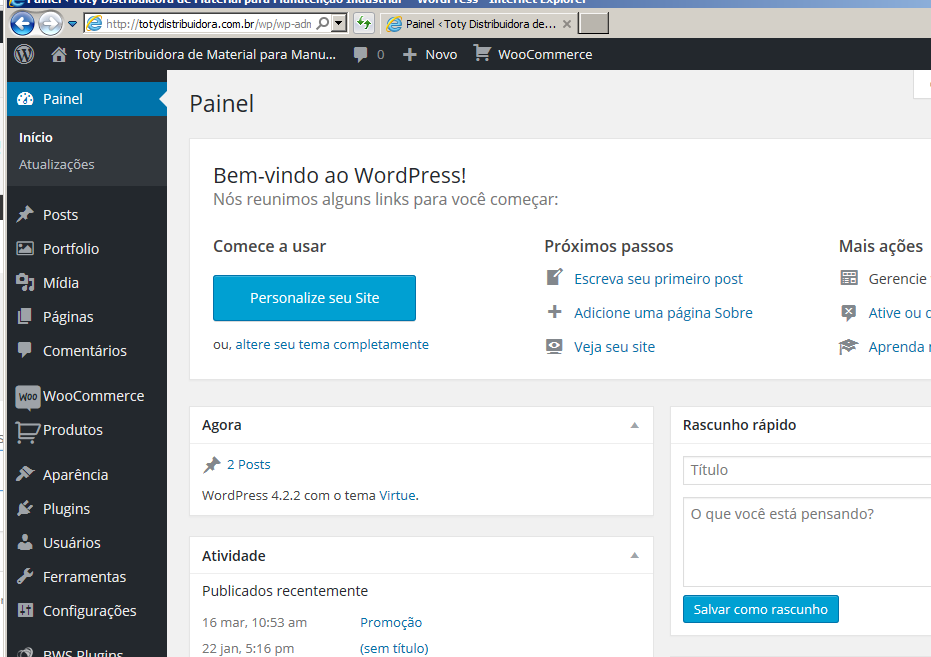Click the home icon beside site name
The width and height of the screenshot is (931, 657).
click(x=59, y=54)
